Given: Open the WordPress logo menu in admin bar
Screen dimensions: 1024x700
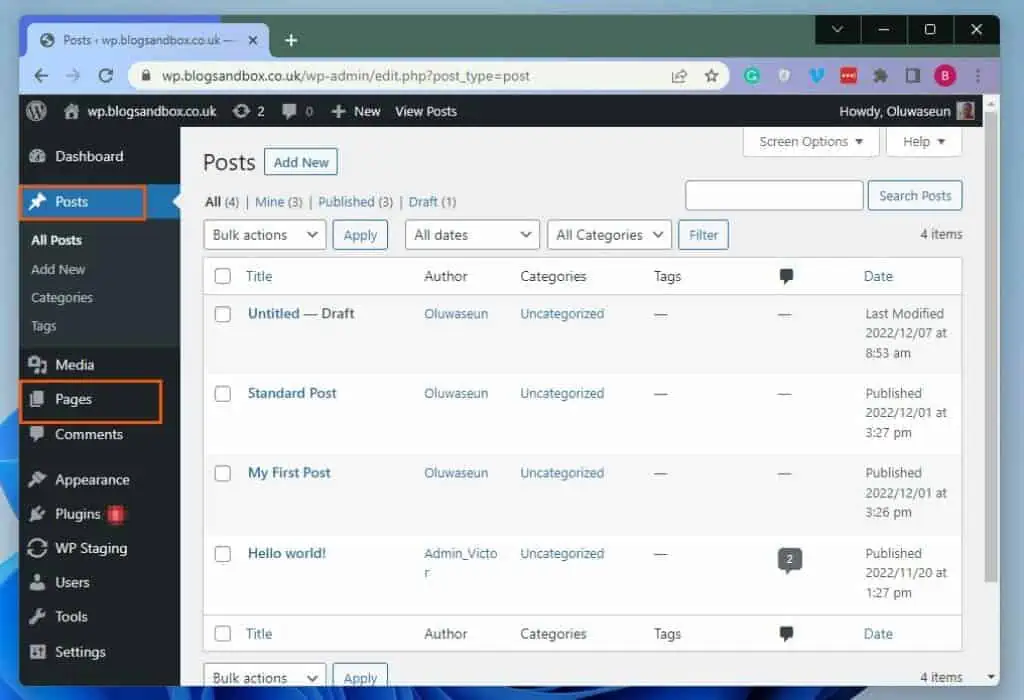Looking at the screenshot, I should 36,111.
